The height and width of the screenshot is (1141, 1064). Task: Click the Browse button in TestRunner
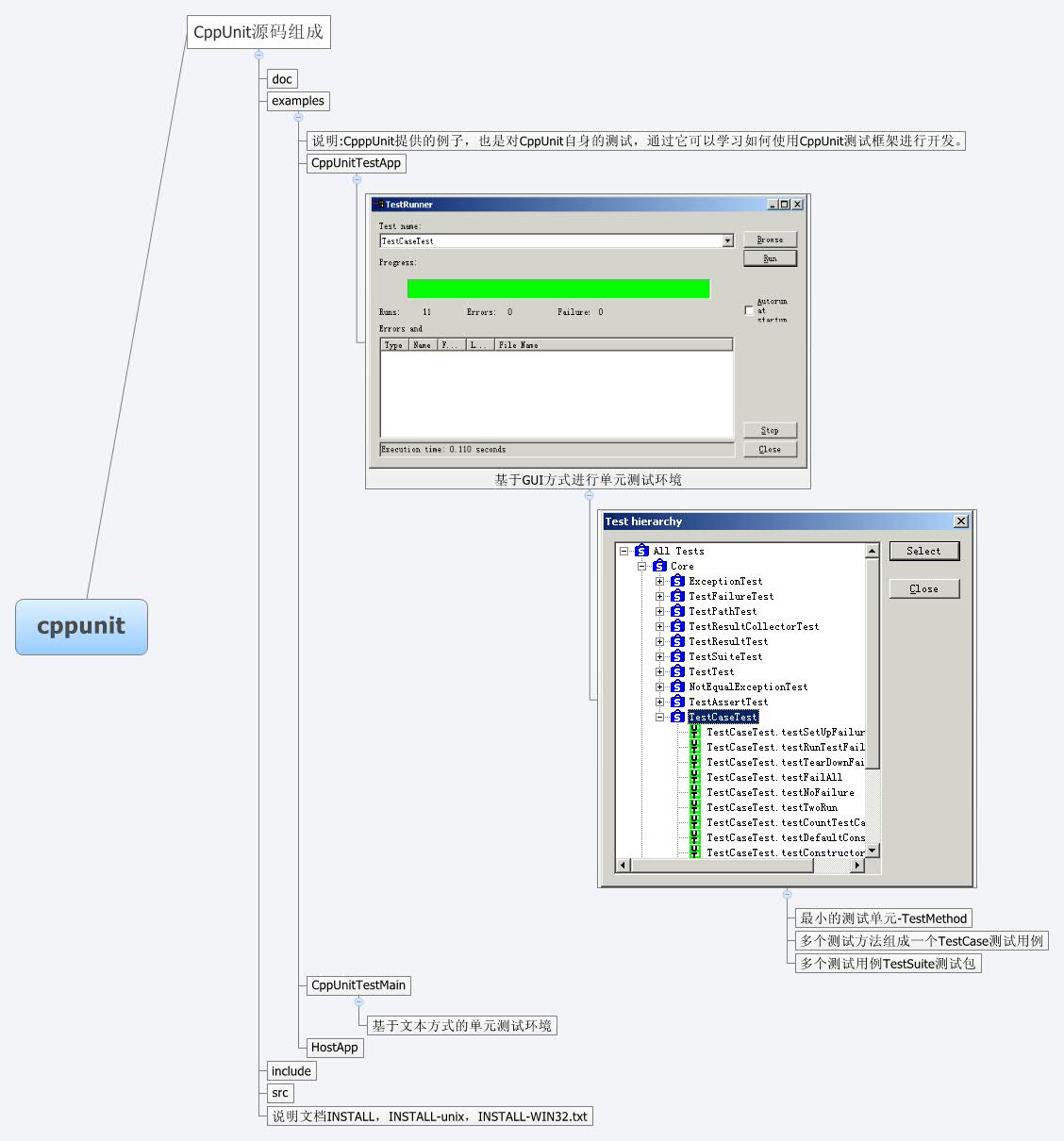pyautogui.click(x=770, y=240)
